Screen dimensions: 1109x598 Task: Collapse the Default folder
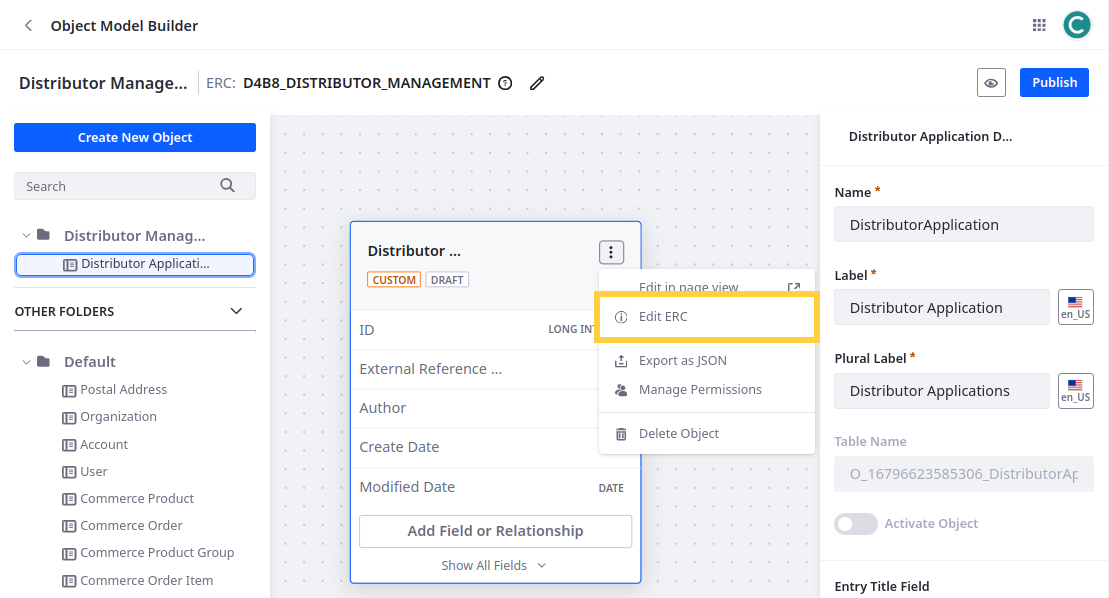coord(25,362)
